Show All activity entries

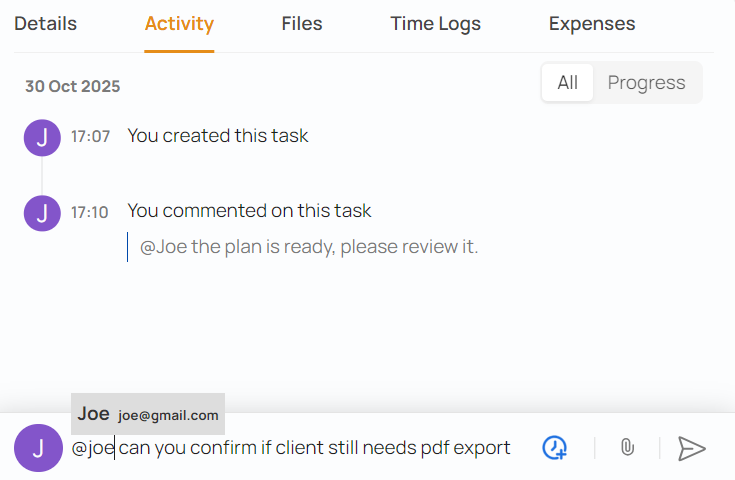[x=567, y=83]
